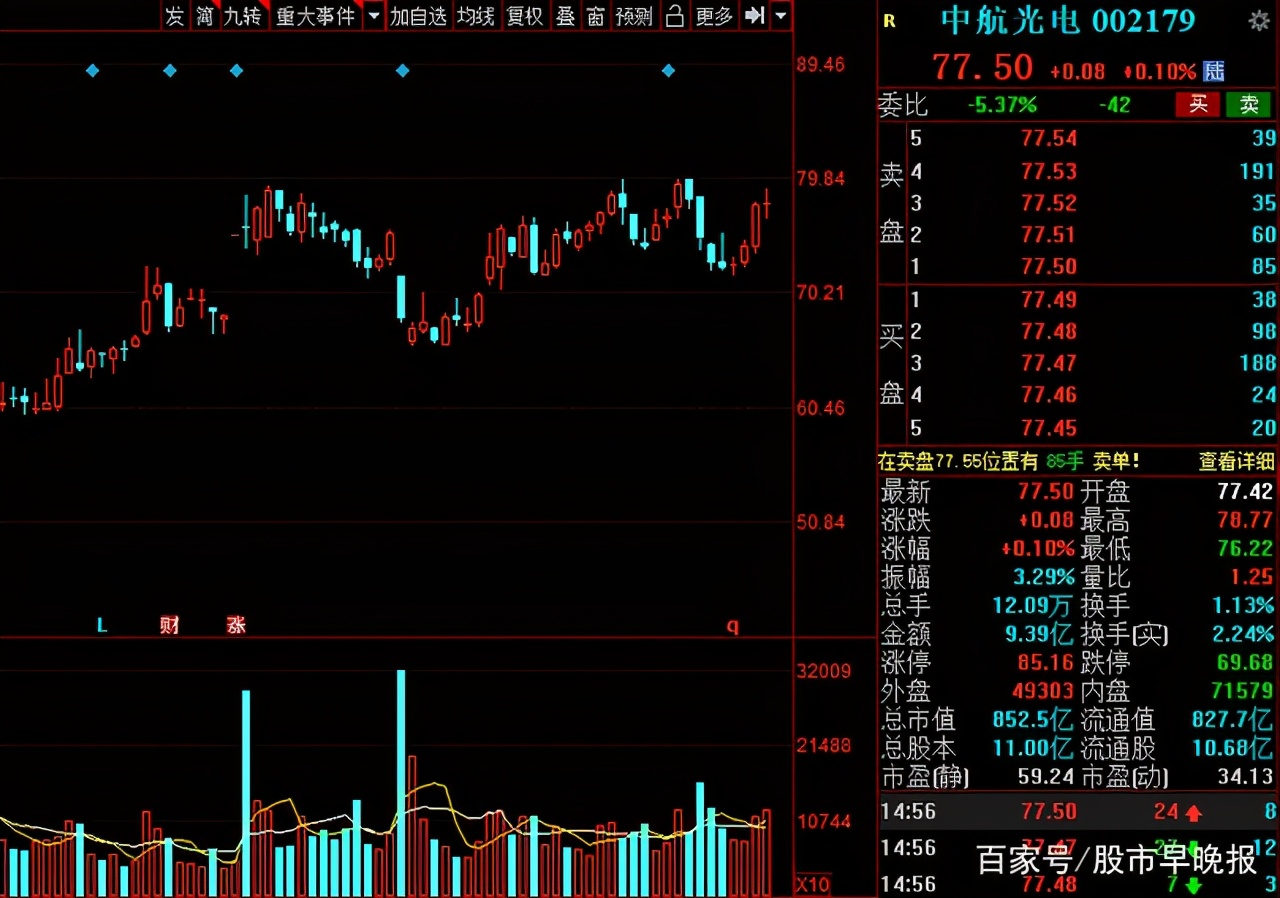Viewport: 1280px width, 898px height.
Task: Click the 在卖盘77.55位置有 85手 卖单 notice
Action: [1009, 462]
